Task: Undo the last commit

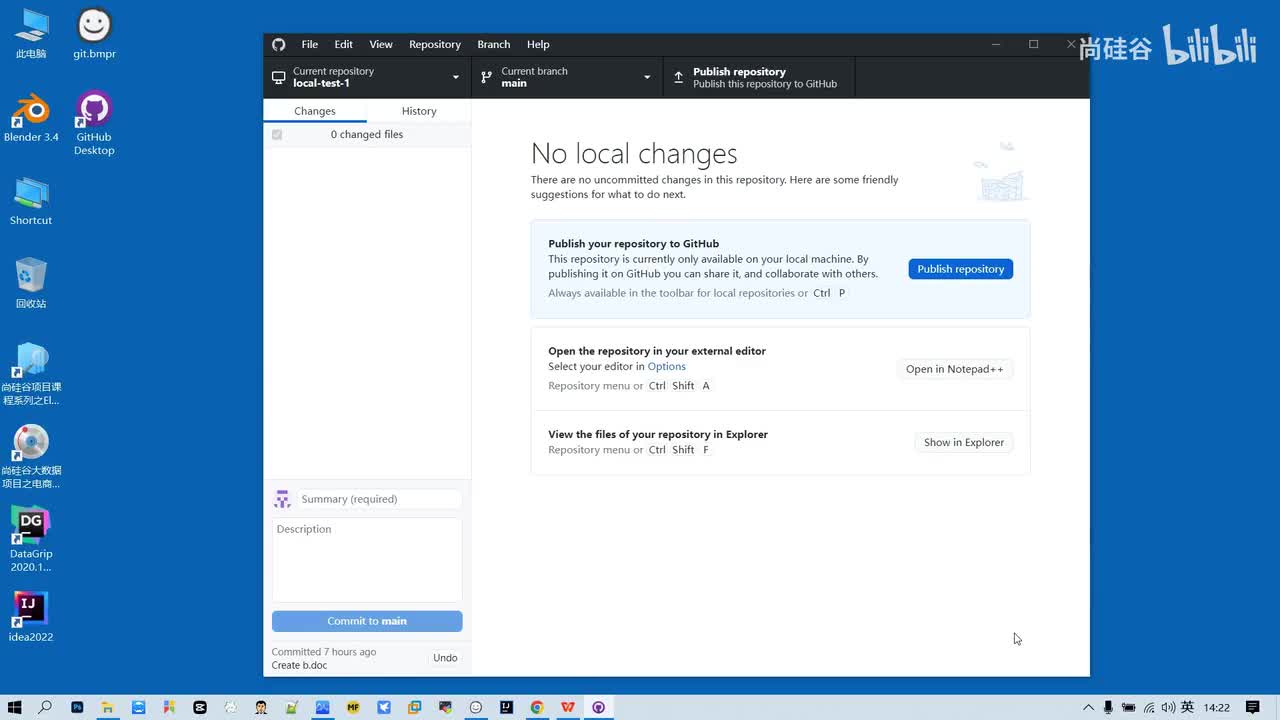Action: tap(445, 658)
